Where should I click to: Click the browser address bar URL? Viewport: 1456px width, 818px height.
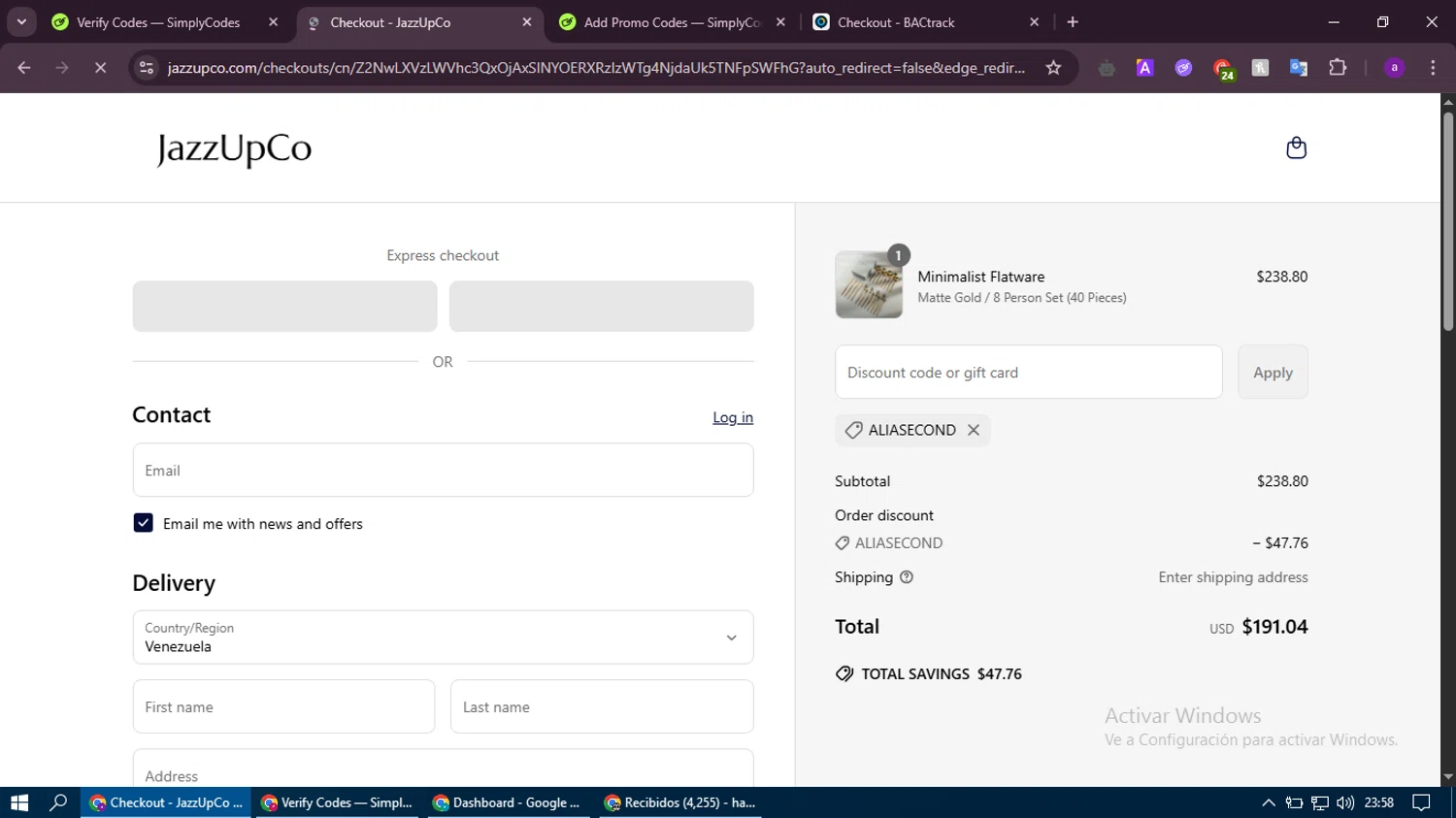point(596,68)
